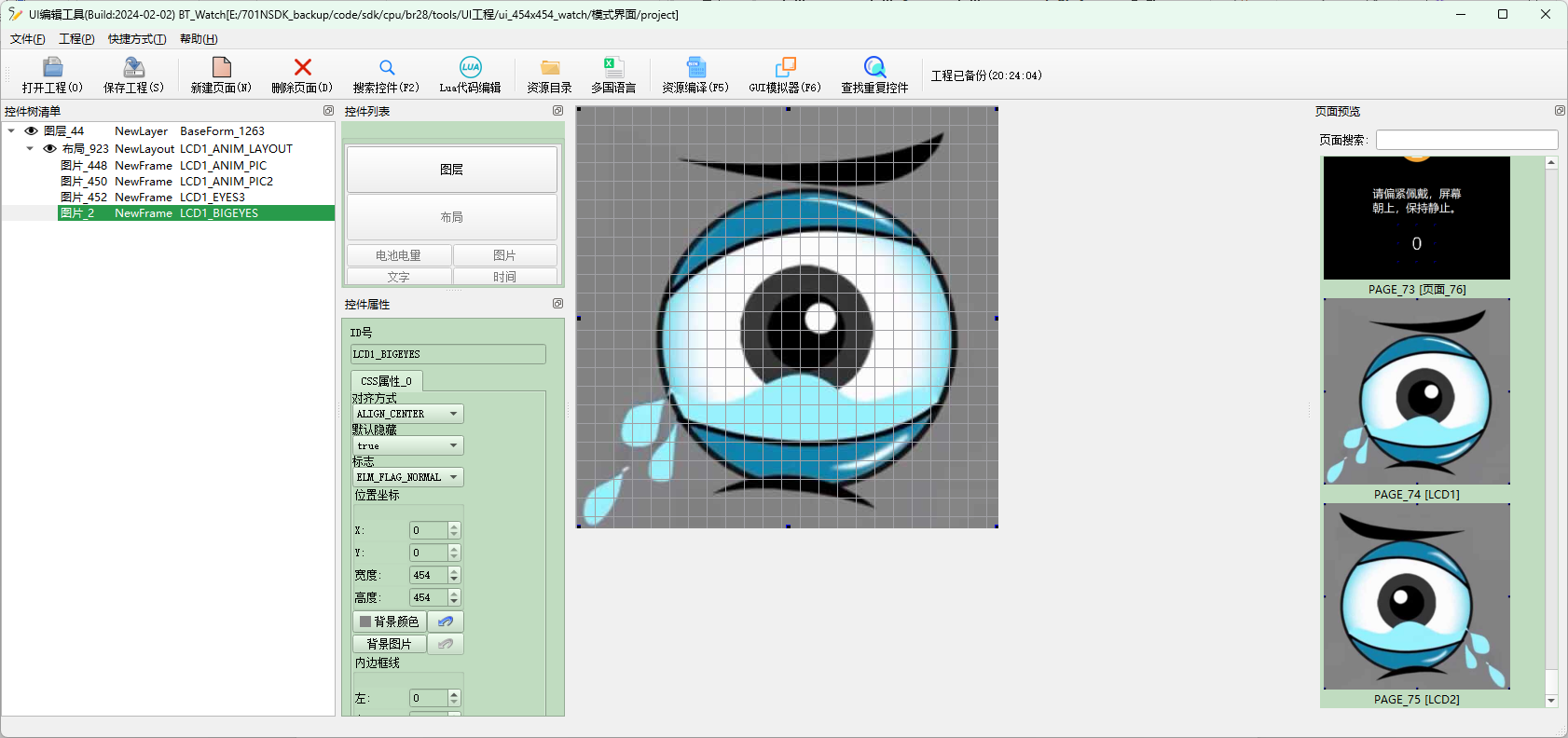
Task: Save project using 保存工程 icon
Action: pyautogui.click(x=133, y=75)
